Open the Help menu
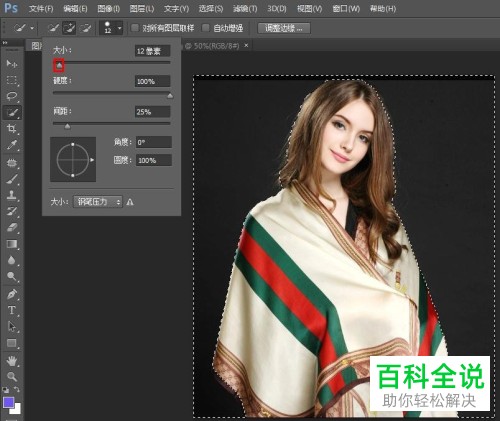 pyautogui.click(x=383, y=9)
